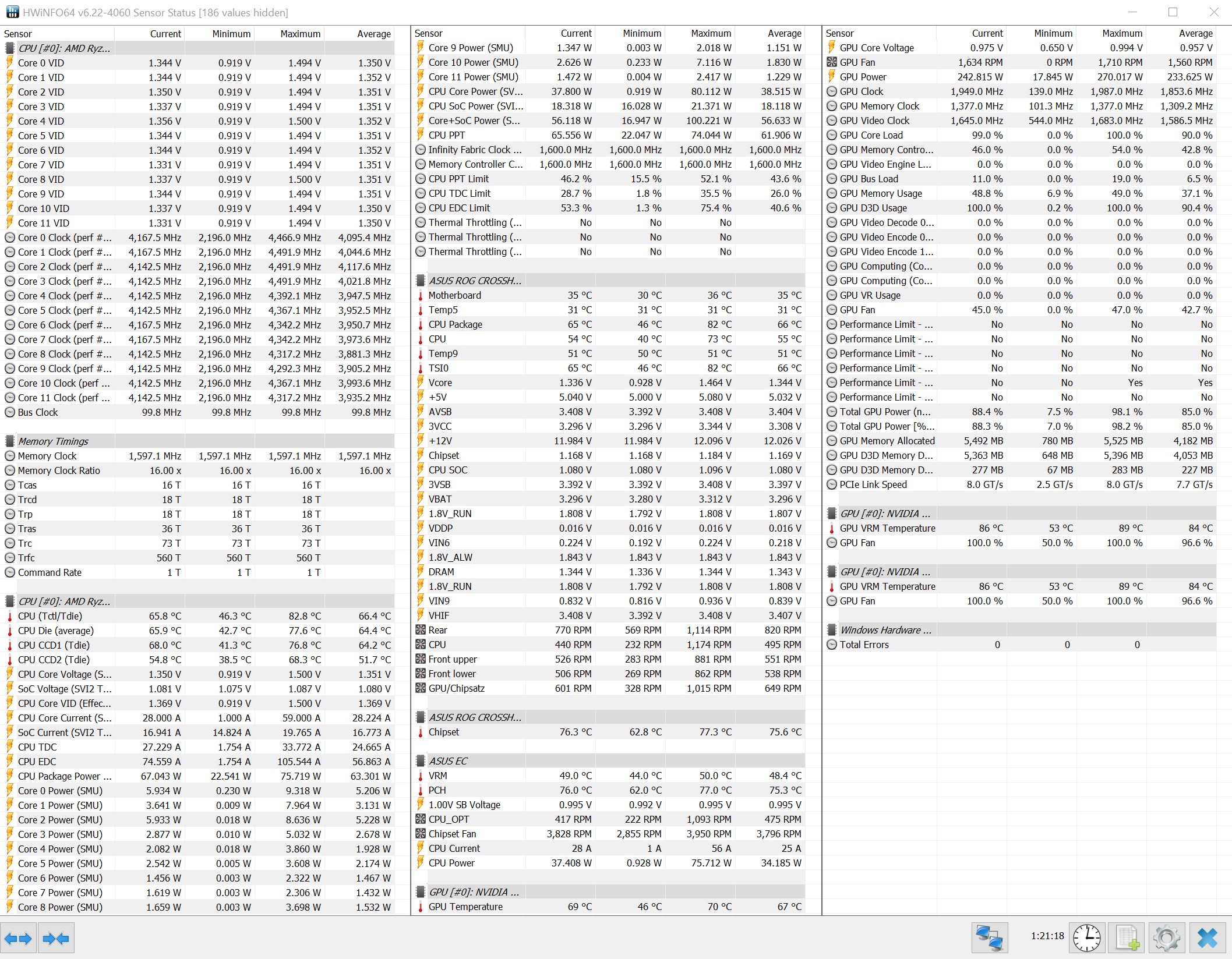Click the HWiNFO64 title bar app icon

click(x=12, y=12)
